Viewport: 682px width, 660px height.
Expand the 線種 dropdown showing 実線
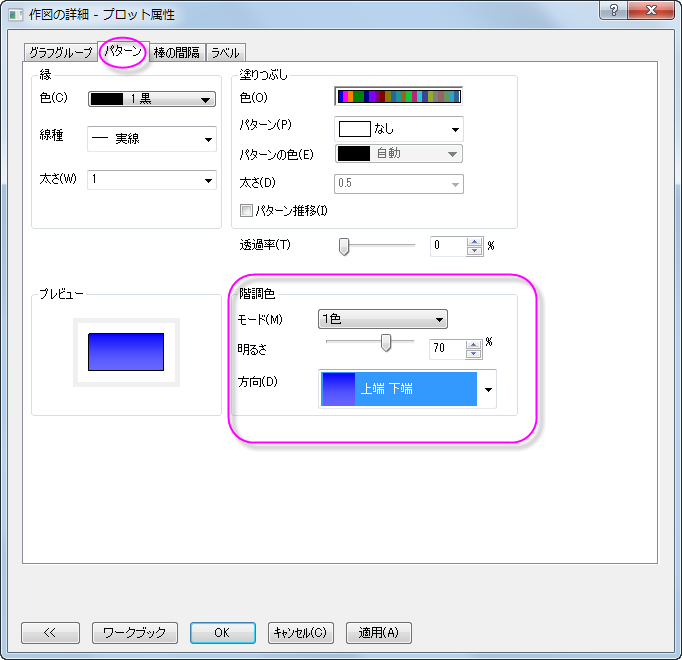pos(152,139)
